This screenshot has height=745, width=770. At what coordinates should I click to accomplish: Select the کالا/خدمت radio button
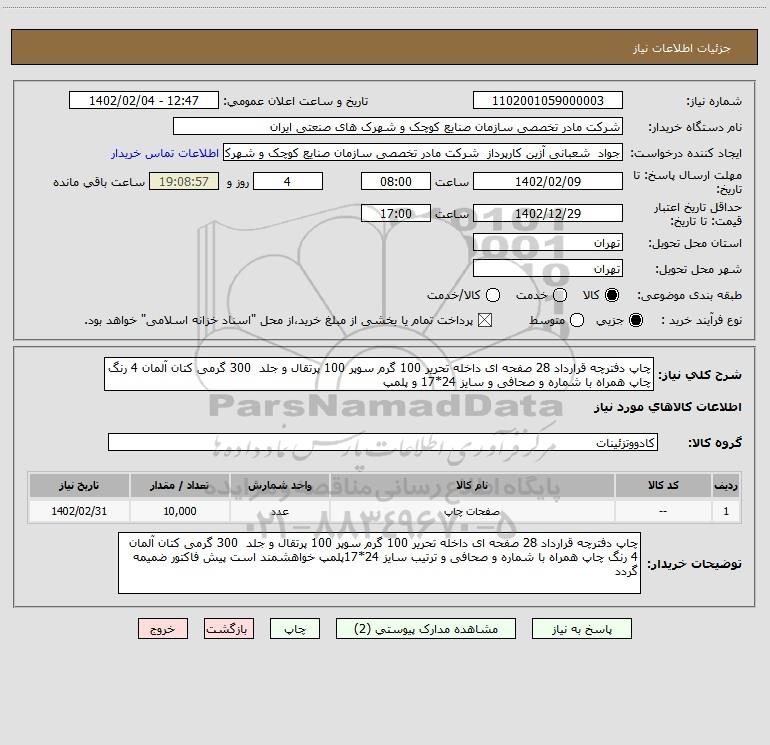493,295
